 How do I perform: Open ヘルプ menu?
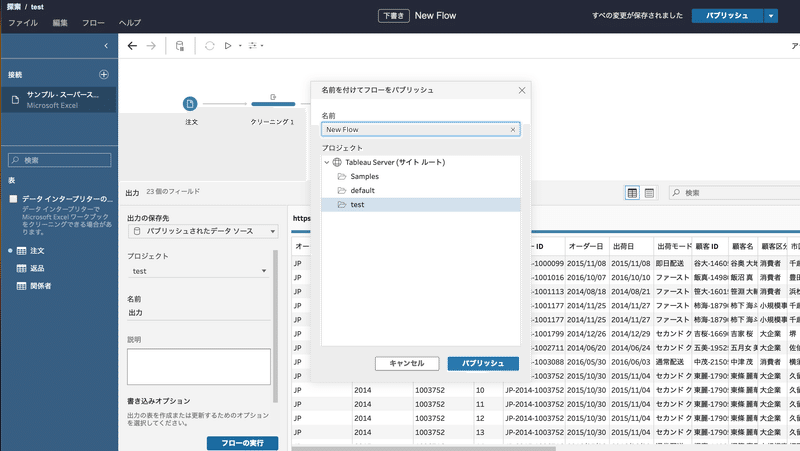[x=130, y=23]
